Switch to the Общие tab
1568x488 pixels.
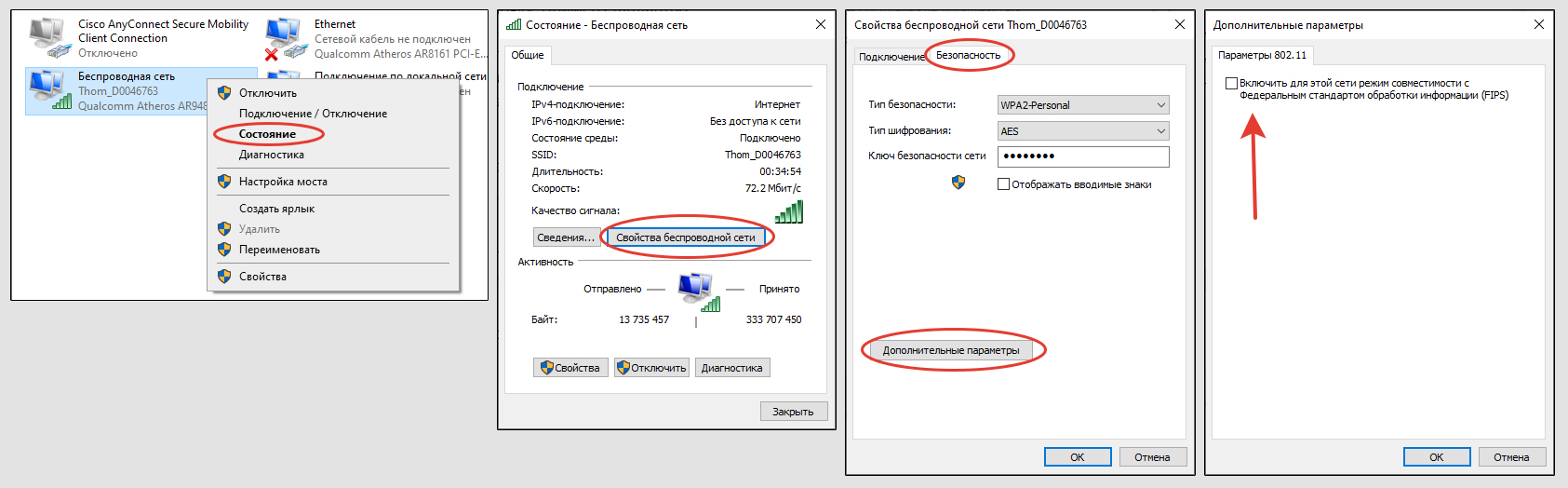(x=528, y=55)
